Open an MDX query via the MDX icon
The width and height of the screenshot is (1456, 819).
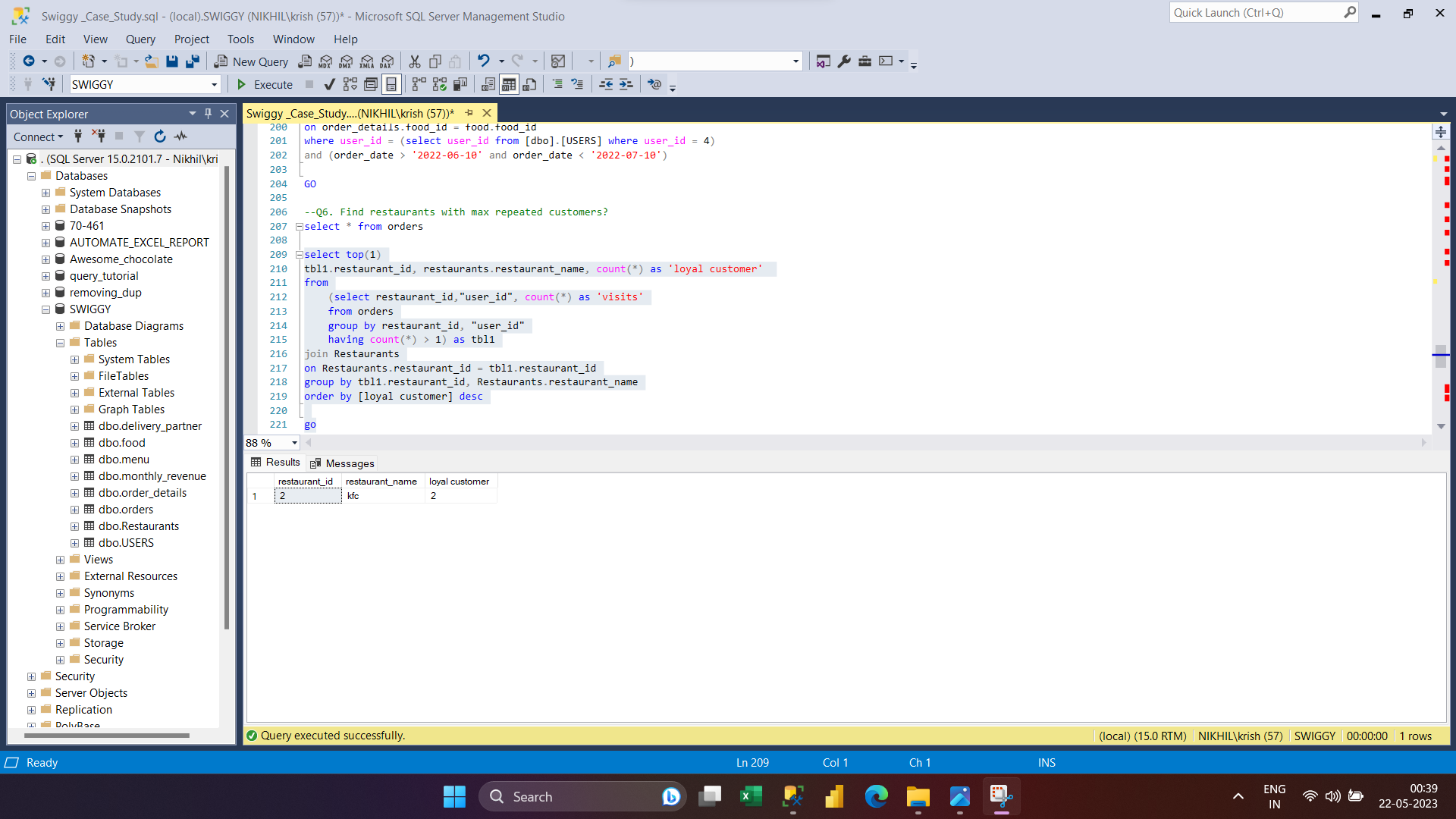[x=325, y=61]
